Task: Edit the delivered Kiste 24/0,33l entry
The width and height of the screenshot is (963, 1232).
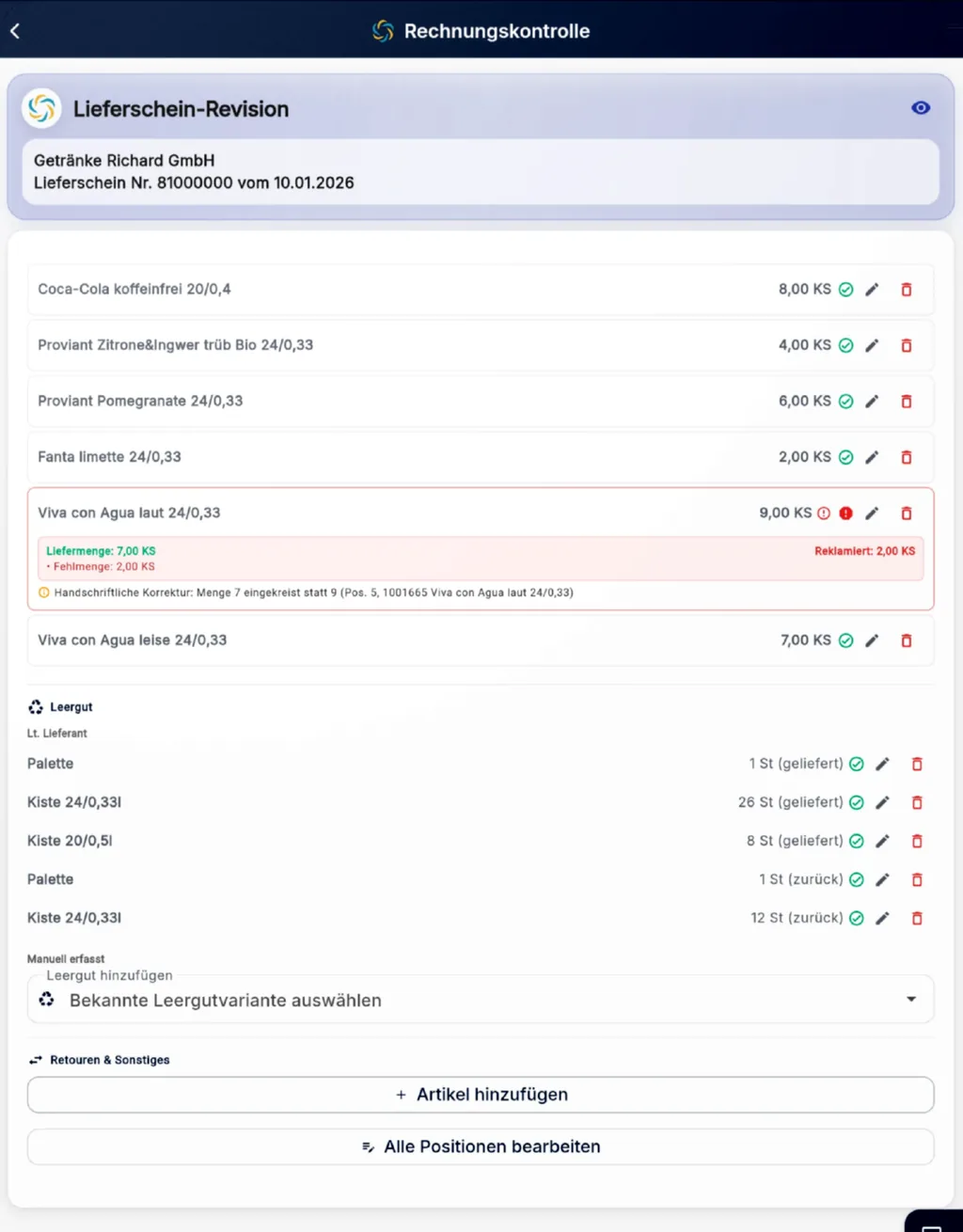Action: pos(882,802)
